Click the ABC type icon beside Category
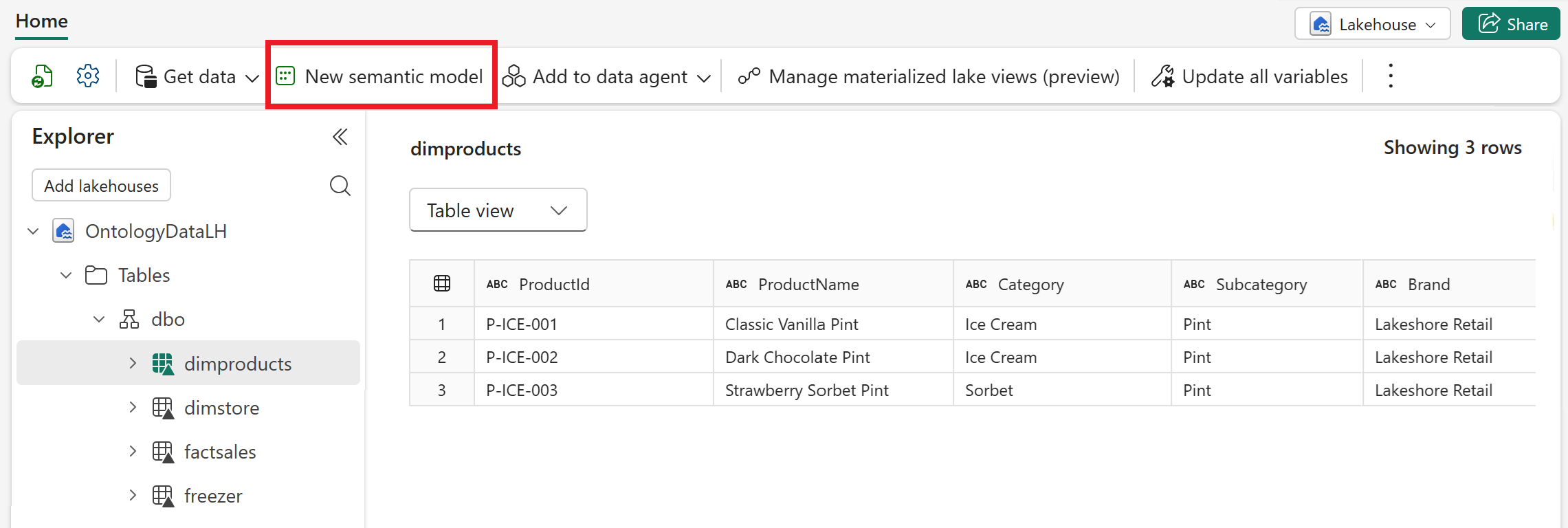 [976, 284]
